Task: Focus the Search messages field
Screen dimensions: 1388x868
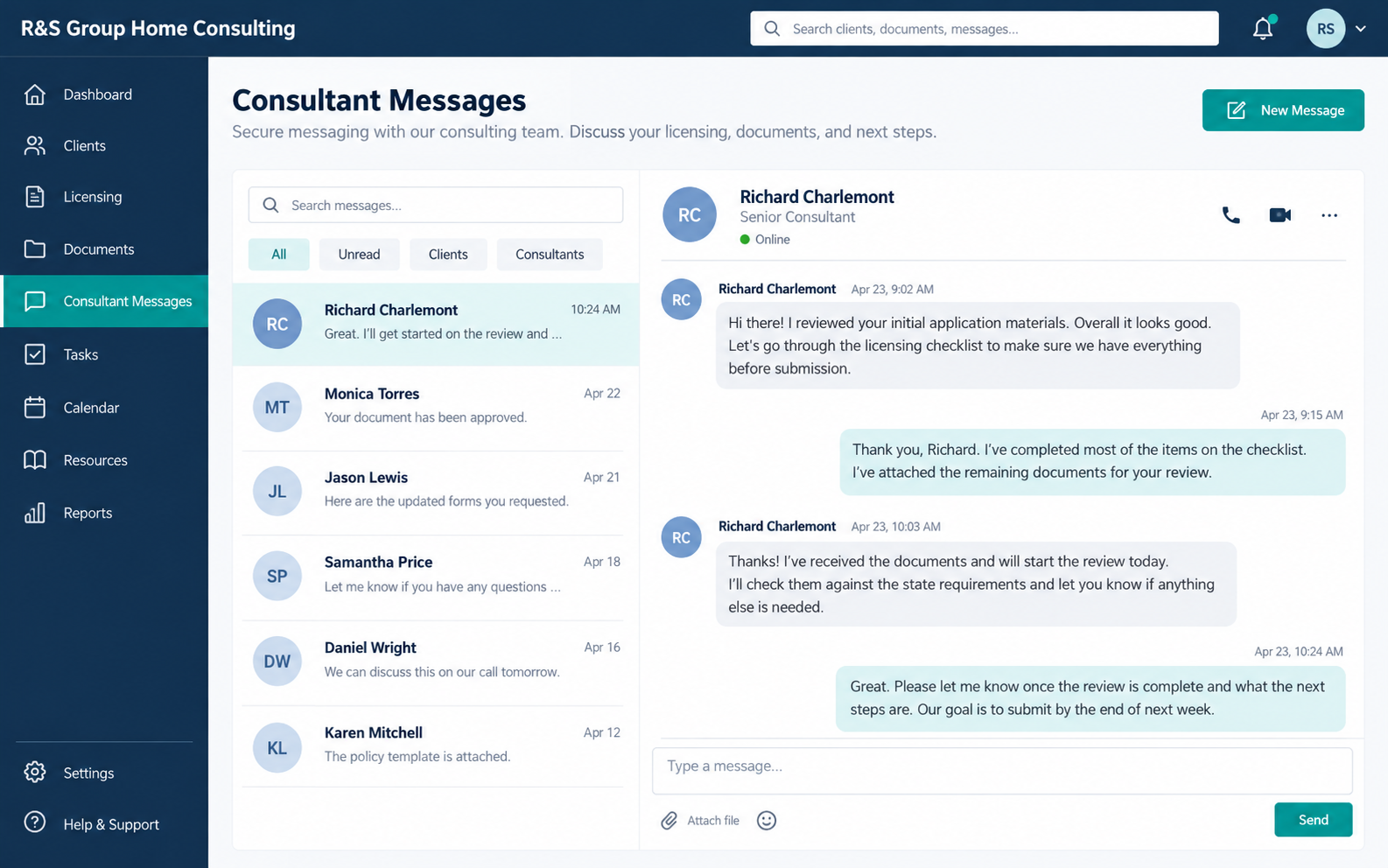Action: [x=436, y=205]
